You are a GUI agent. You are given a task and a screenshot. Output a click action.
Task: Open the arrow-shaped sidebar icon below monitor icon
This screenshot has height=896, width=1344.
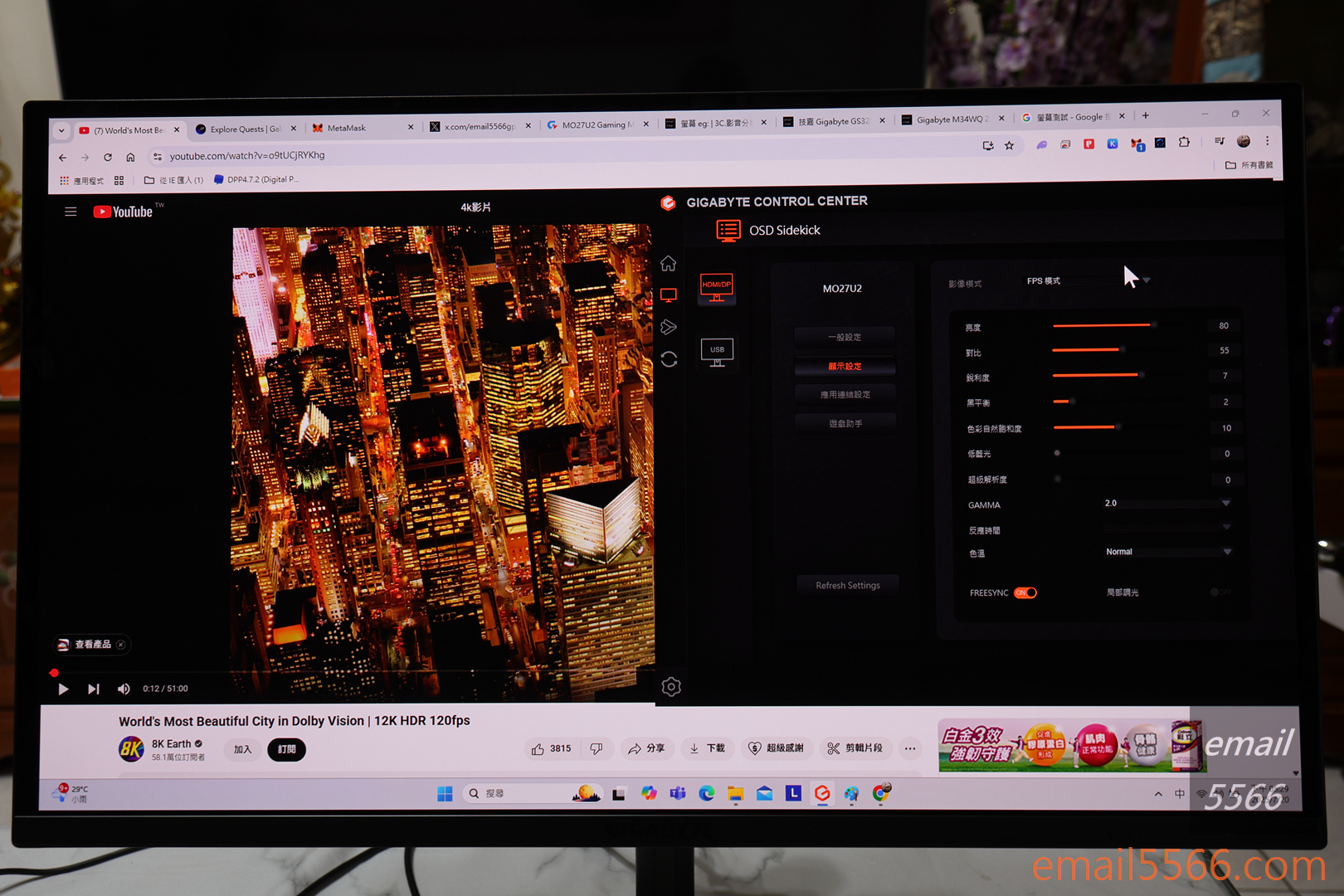669,327
